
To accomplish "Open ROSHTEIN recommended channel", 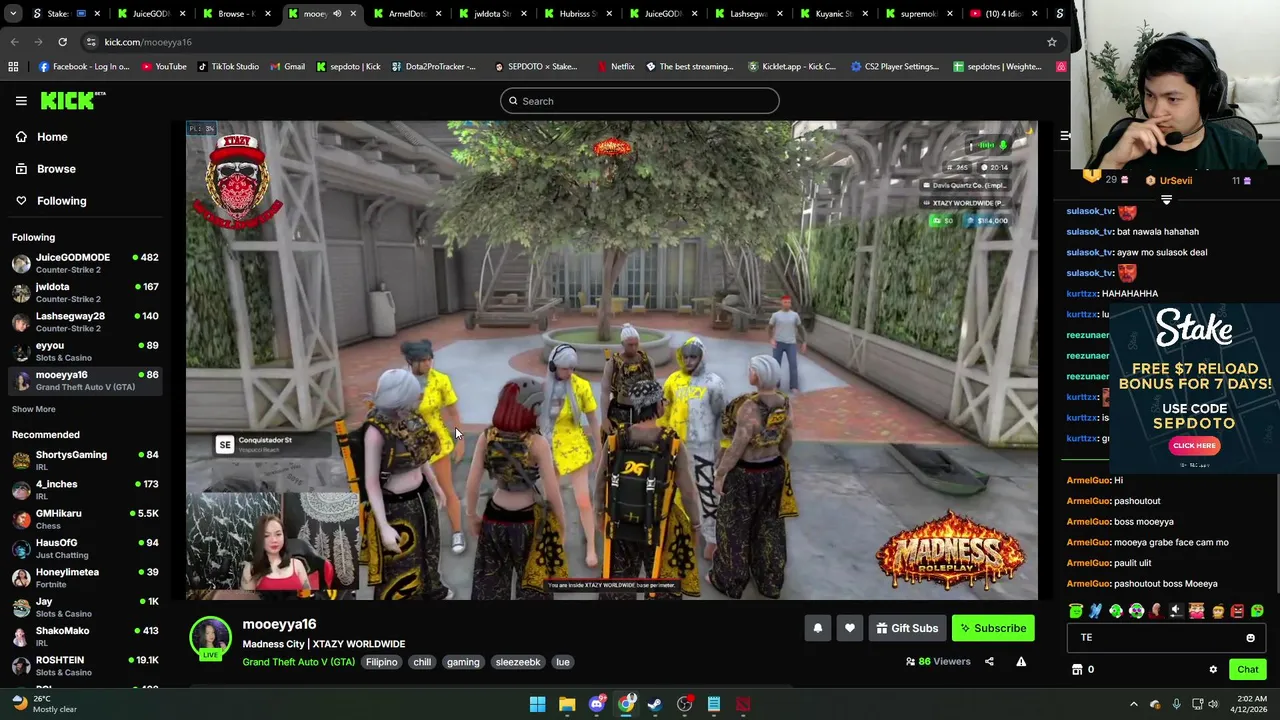I will point(85,666).
